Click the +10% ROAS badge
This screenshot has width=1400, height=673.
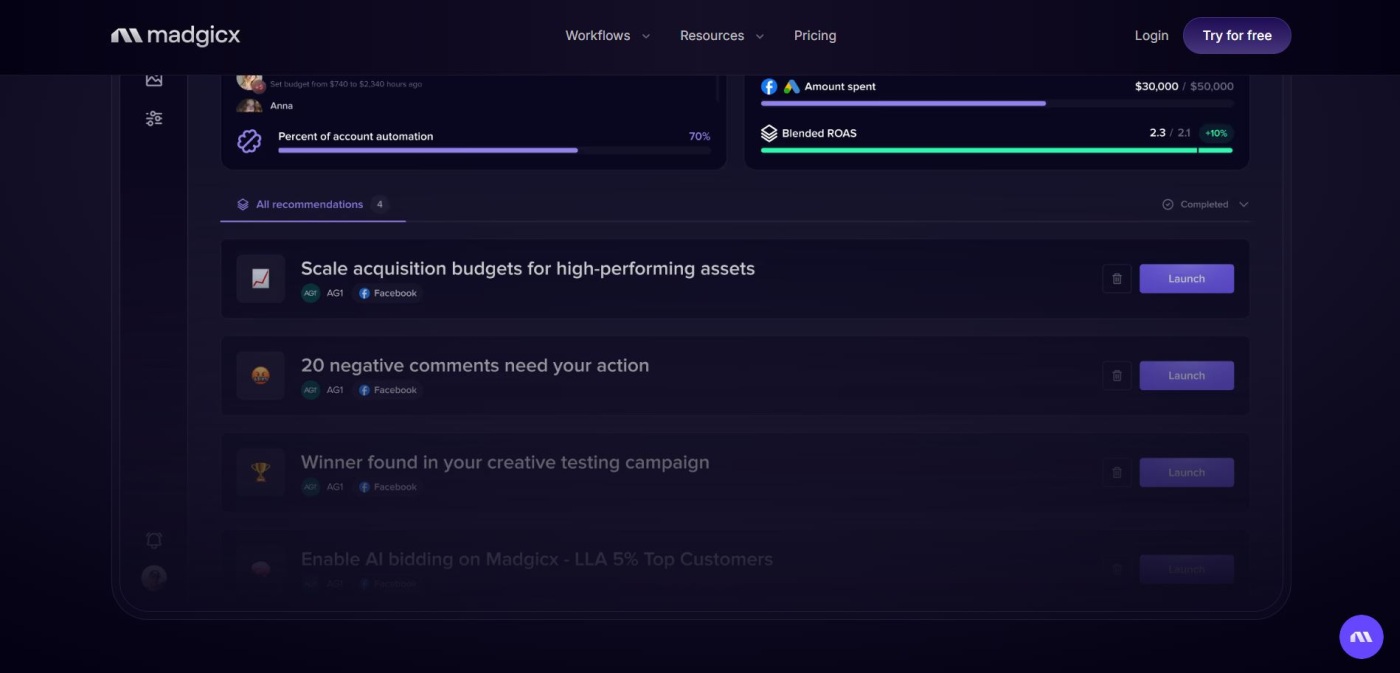click(1216, 133)
